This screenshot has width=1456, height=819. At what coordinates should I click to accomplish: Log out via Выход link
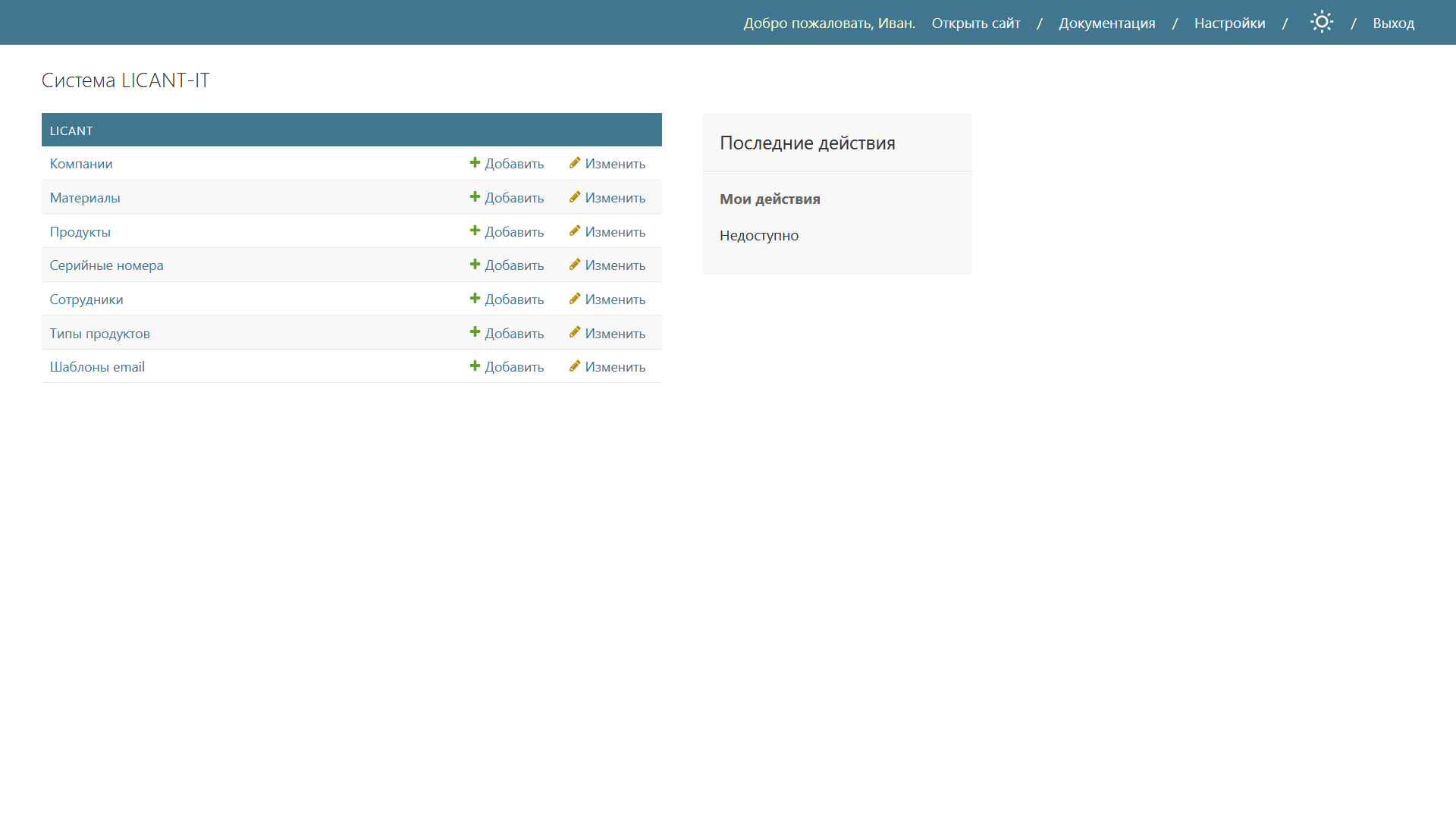click(1393, 24)
